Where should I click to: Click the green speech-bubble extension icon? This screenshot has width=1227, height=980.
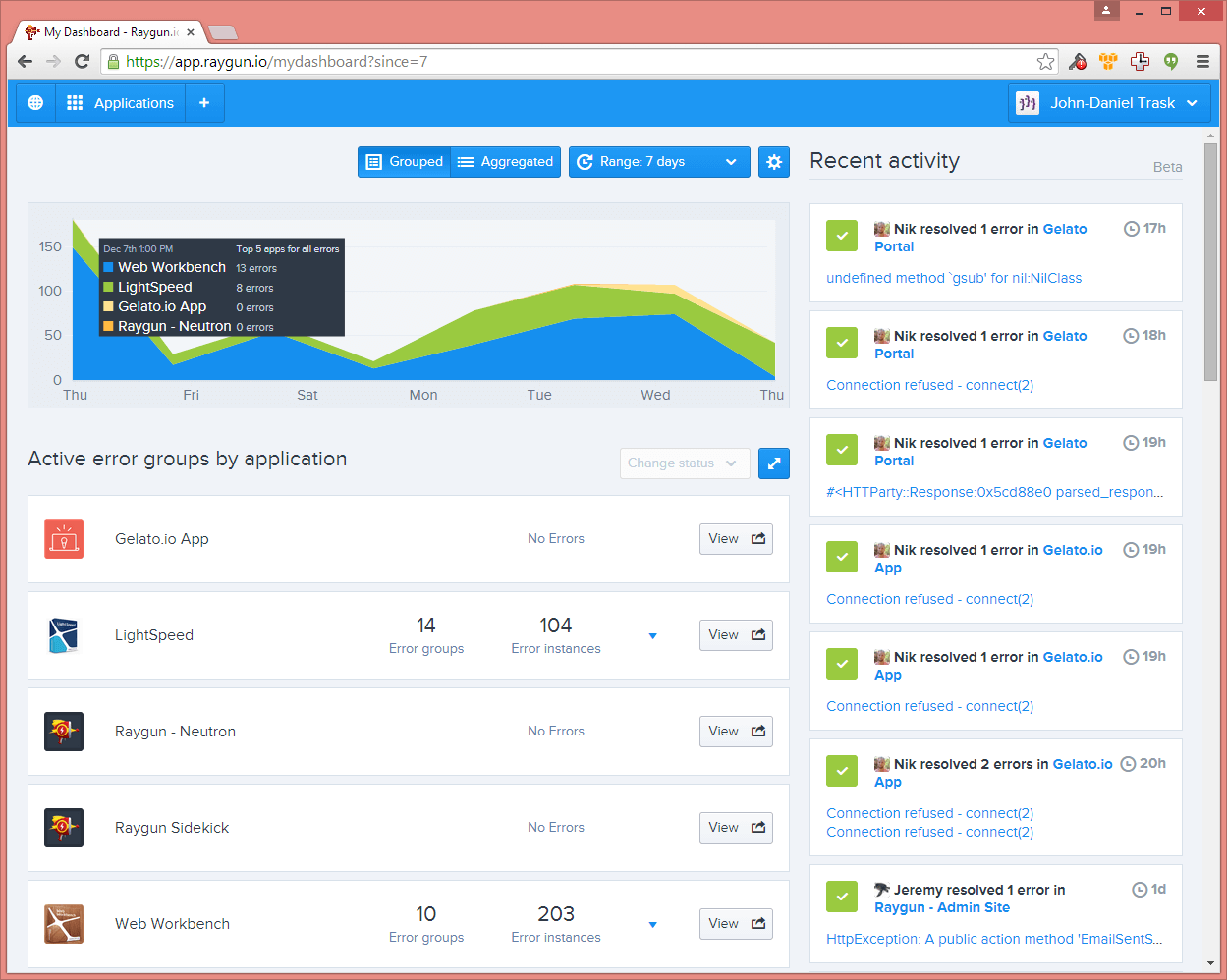1171,61
